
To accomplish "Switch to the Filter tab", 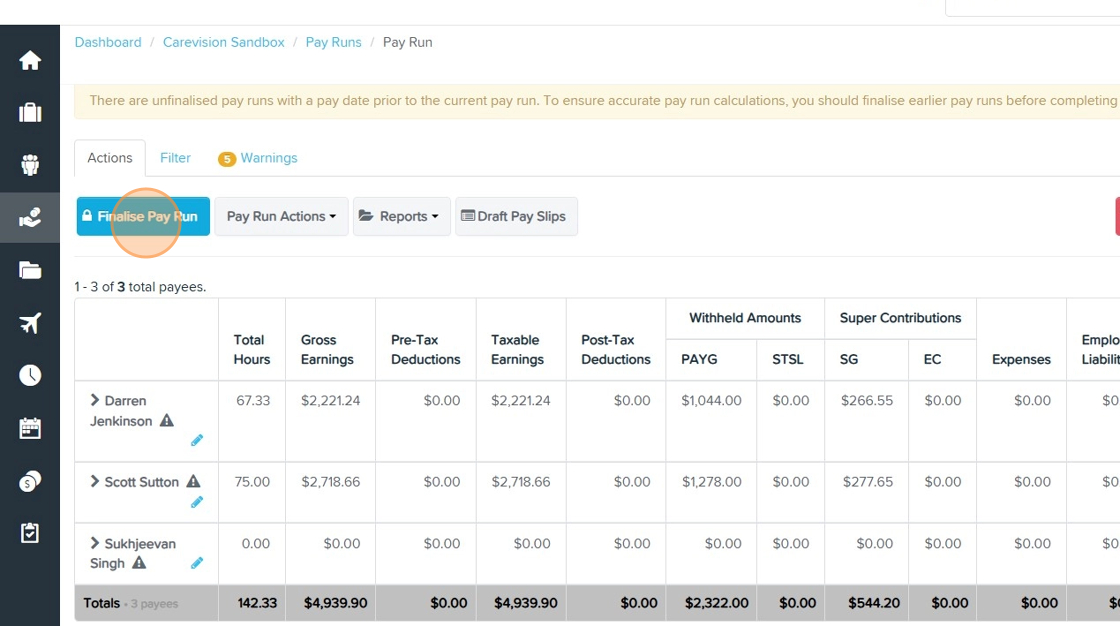I will (x=175, y=158).
